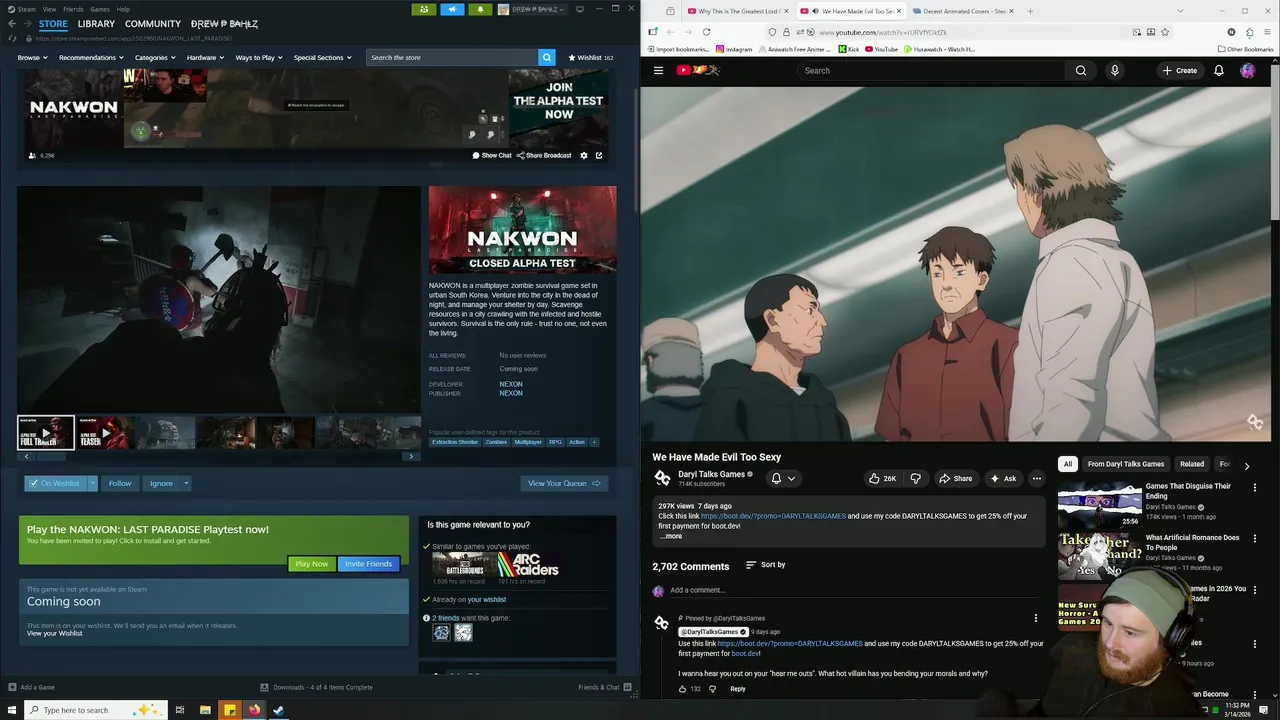Click the store search magnifier button
This screenshot has width=1280, height=720.
546,57
